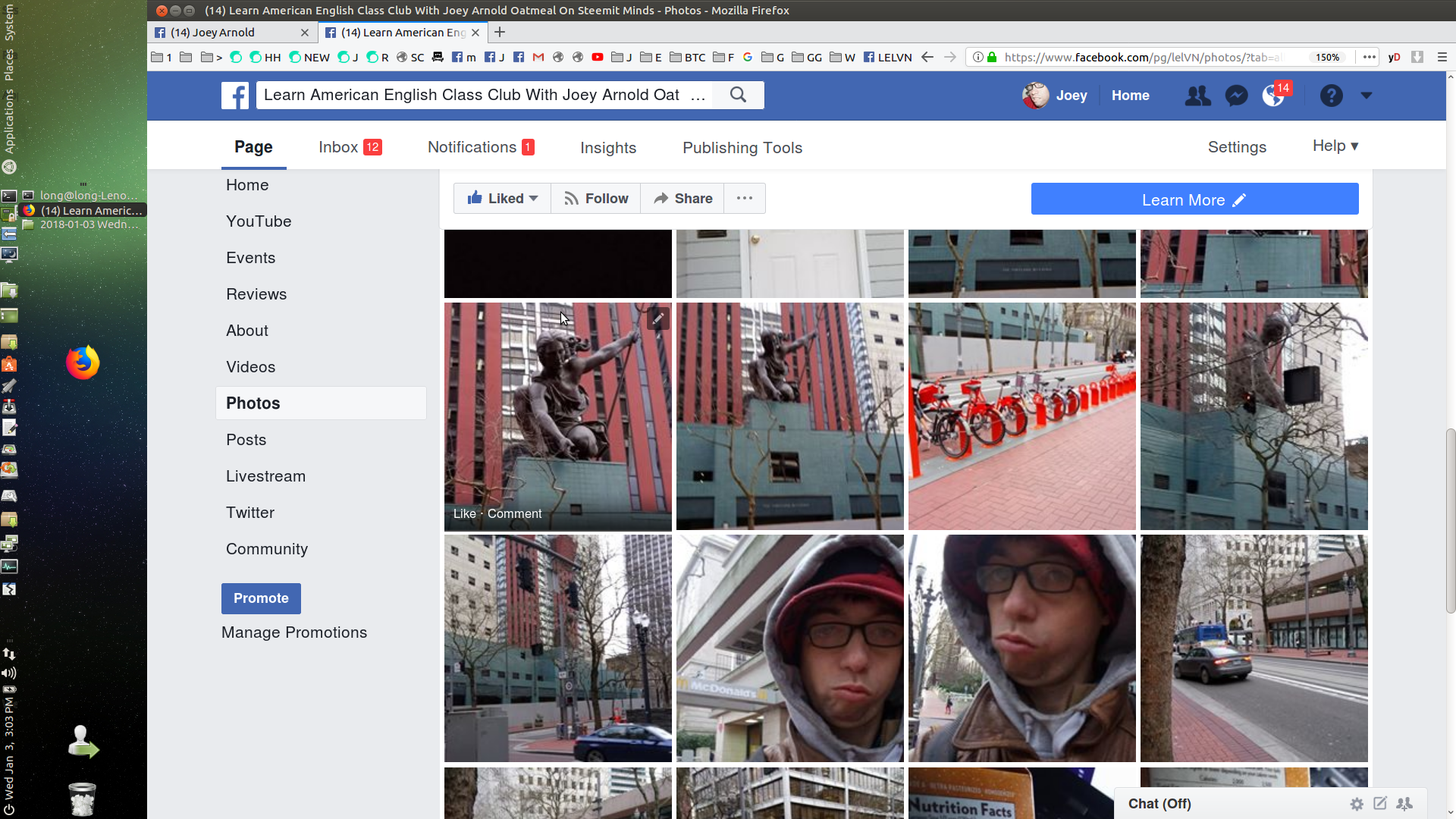1456x819 pixels.
Task: Open Firefox hamburger menu
Action: (x=1442, y=57)
